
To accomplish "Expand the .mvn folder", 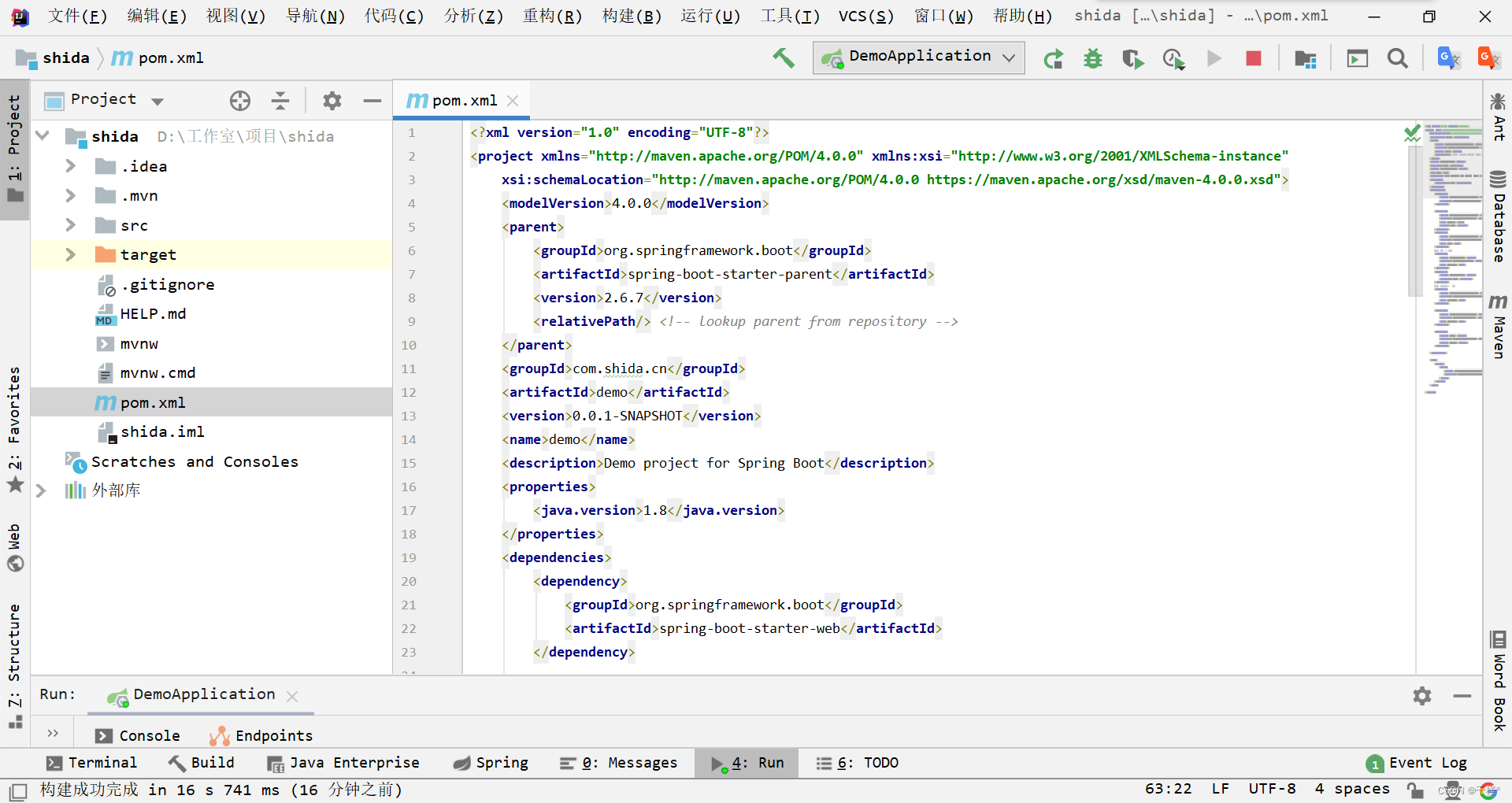I will (x=70, y=195).
